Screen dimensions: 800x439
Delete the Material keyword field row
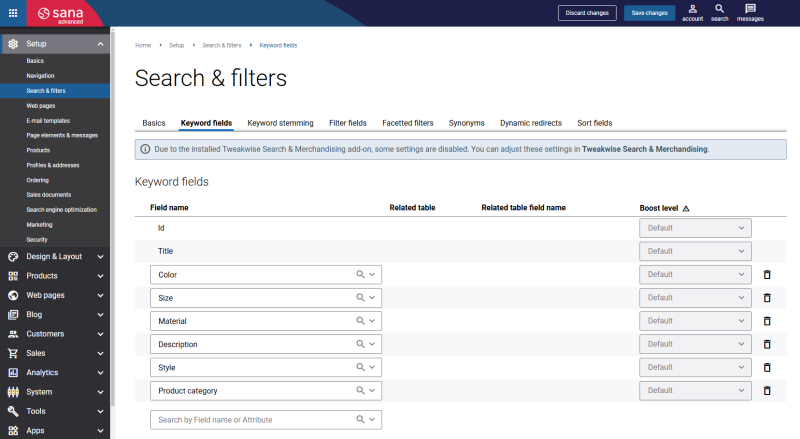coord(767,321)
